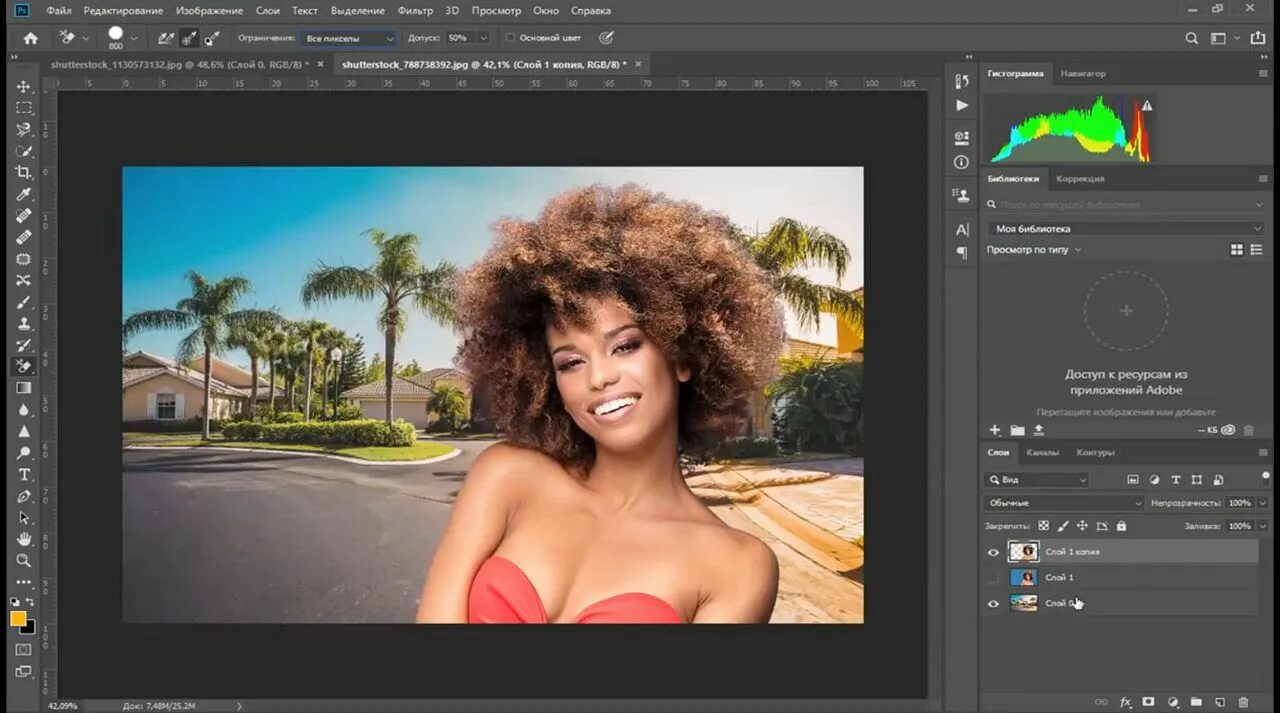Add layer mask from Layers panel footer
Image resolution: width=1280 pixels, height=713 pixels.
tap(1149, 702)
